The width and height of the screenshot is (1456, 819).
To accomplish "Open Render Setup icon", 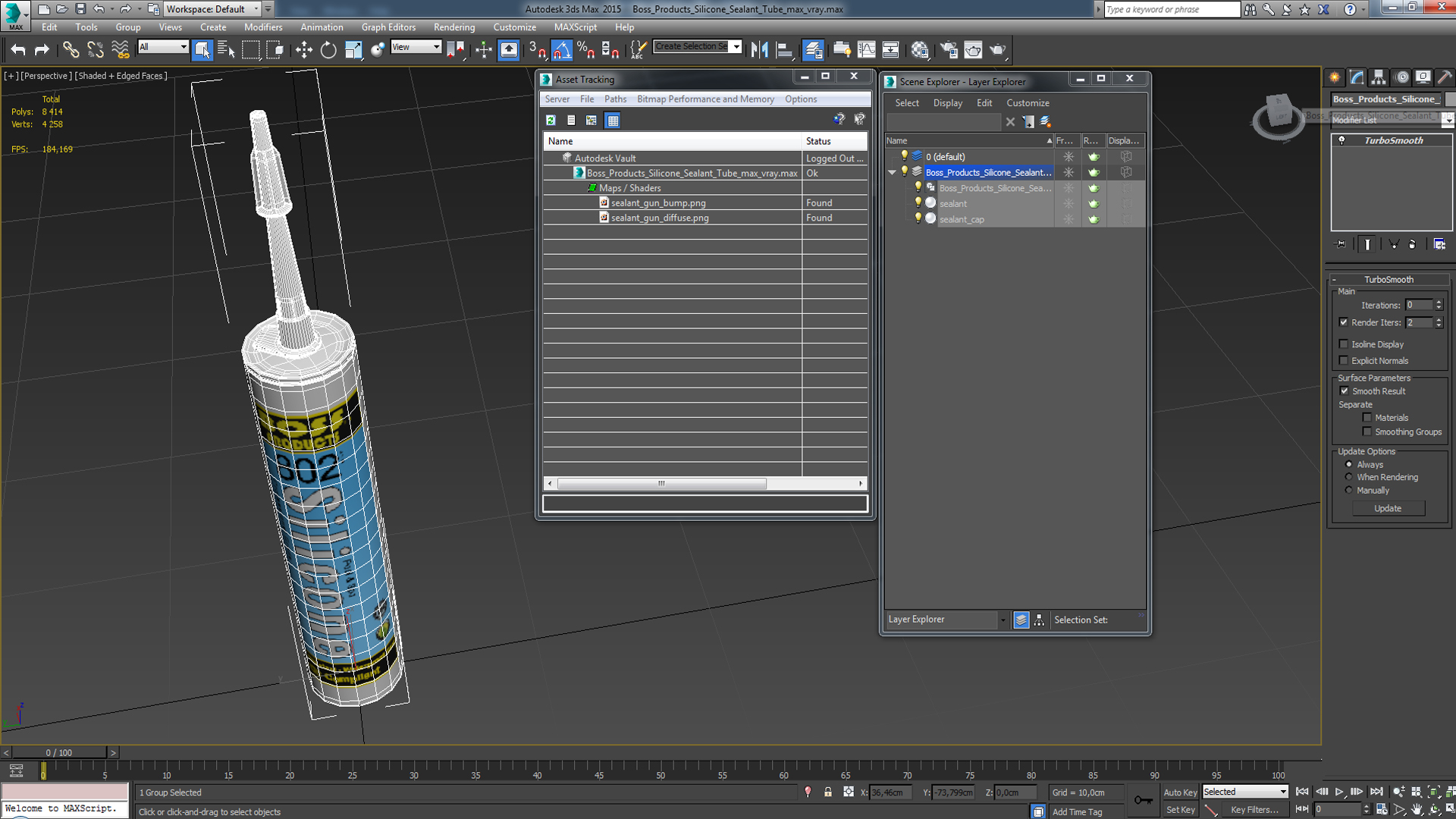I will coord(949,50).
